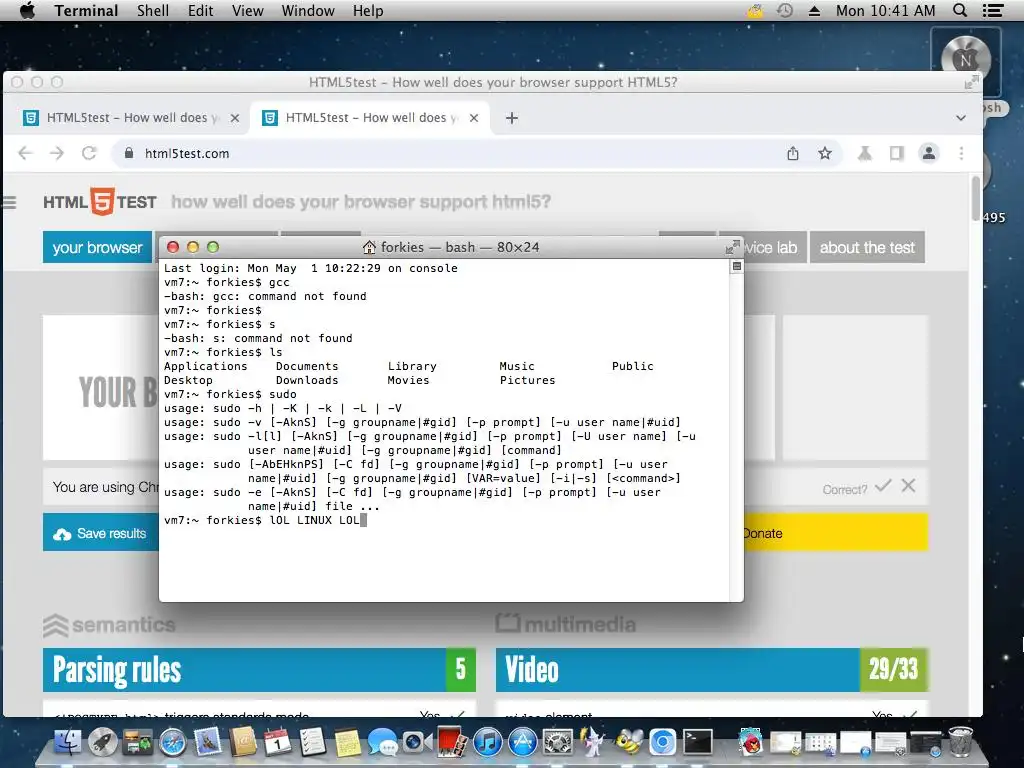Click the menu bar clock Mon 10:41 AM
The image size is (1024, 768).
click(886, 10)
